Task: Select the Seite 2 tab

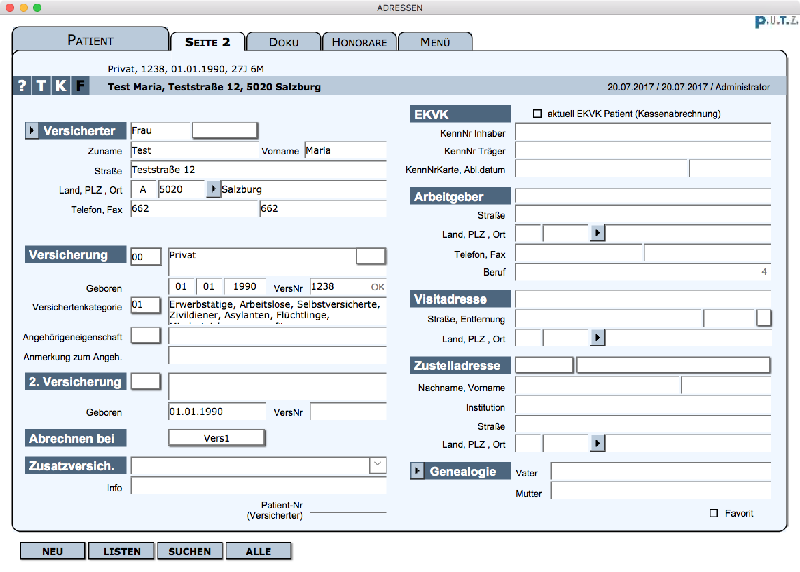Action: [x=208, y=42]
